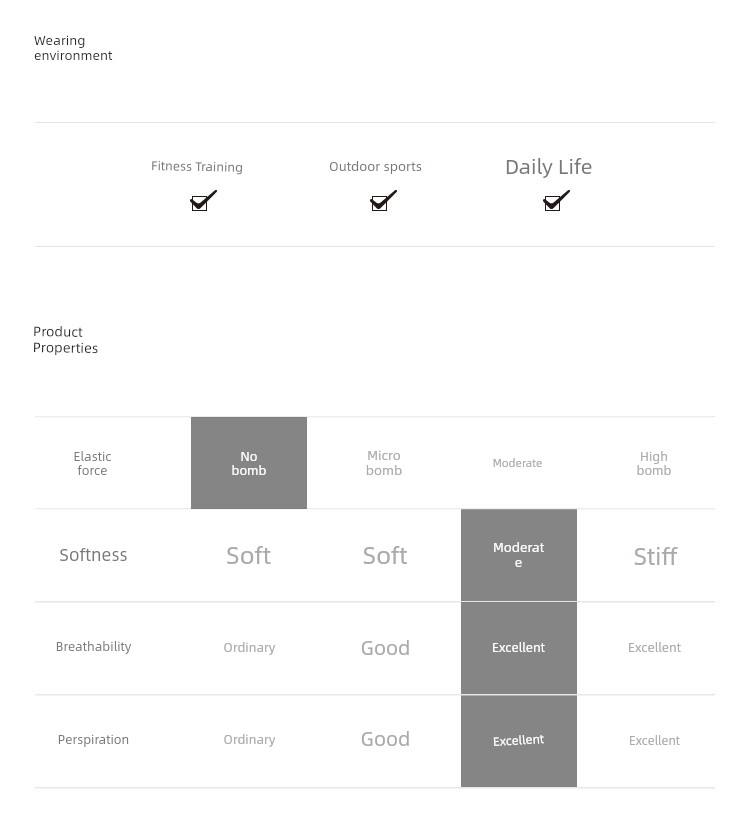Screen dimensions: 750x827
Task: Choose Stiff in the Softness row
Action: pos(655,556)
